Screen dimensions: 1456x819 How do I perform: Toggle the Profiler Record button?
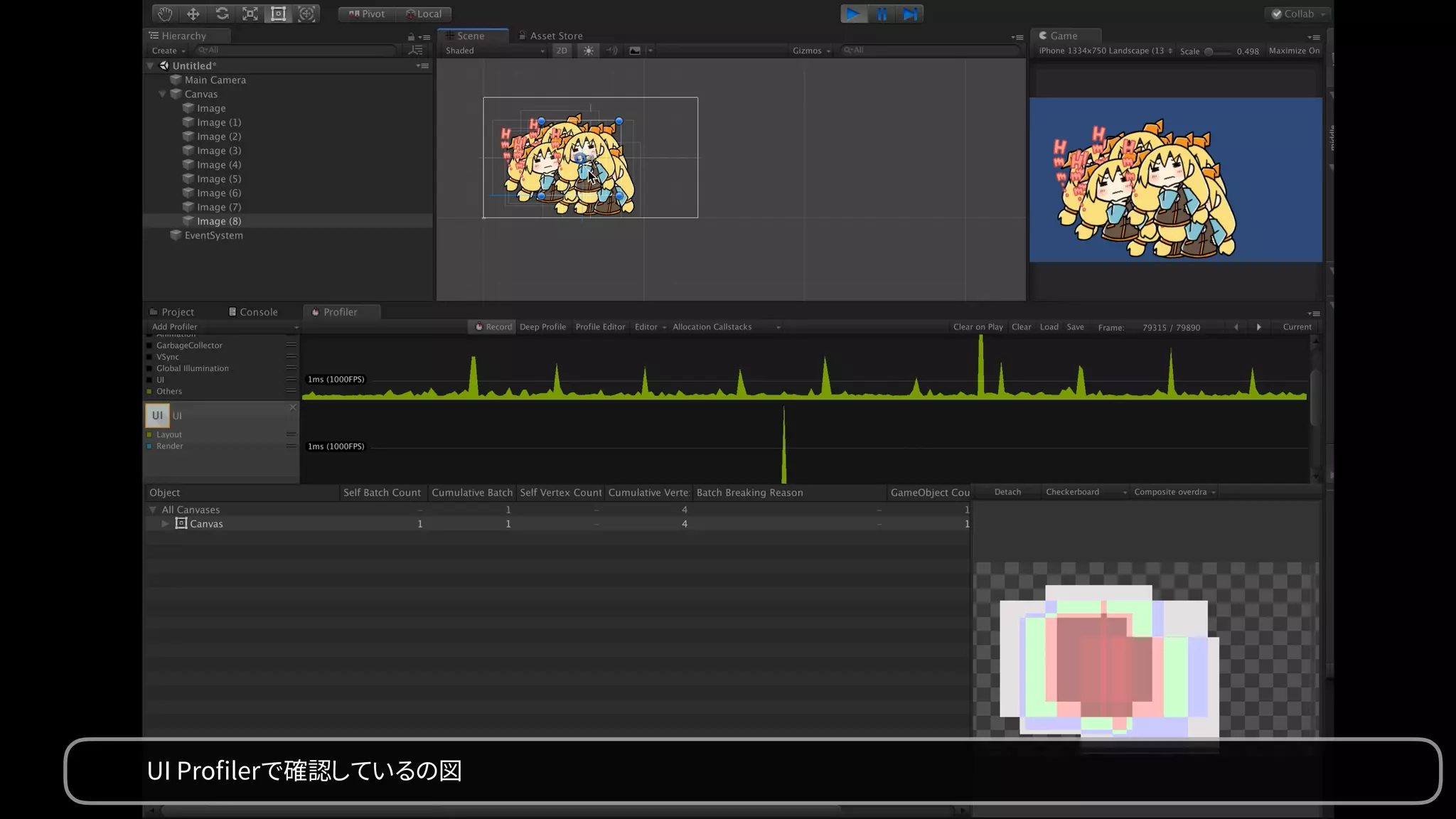pos(493,327)
